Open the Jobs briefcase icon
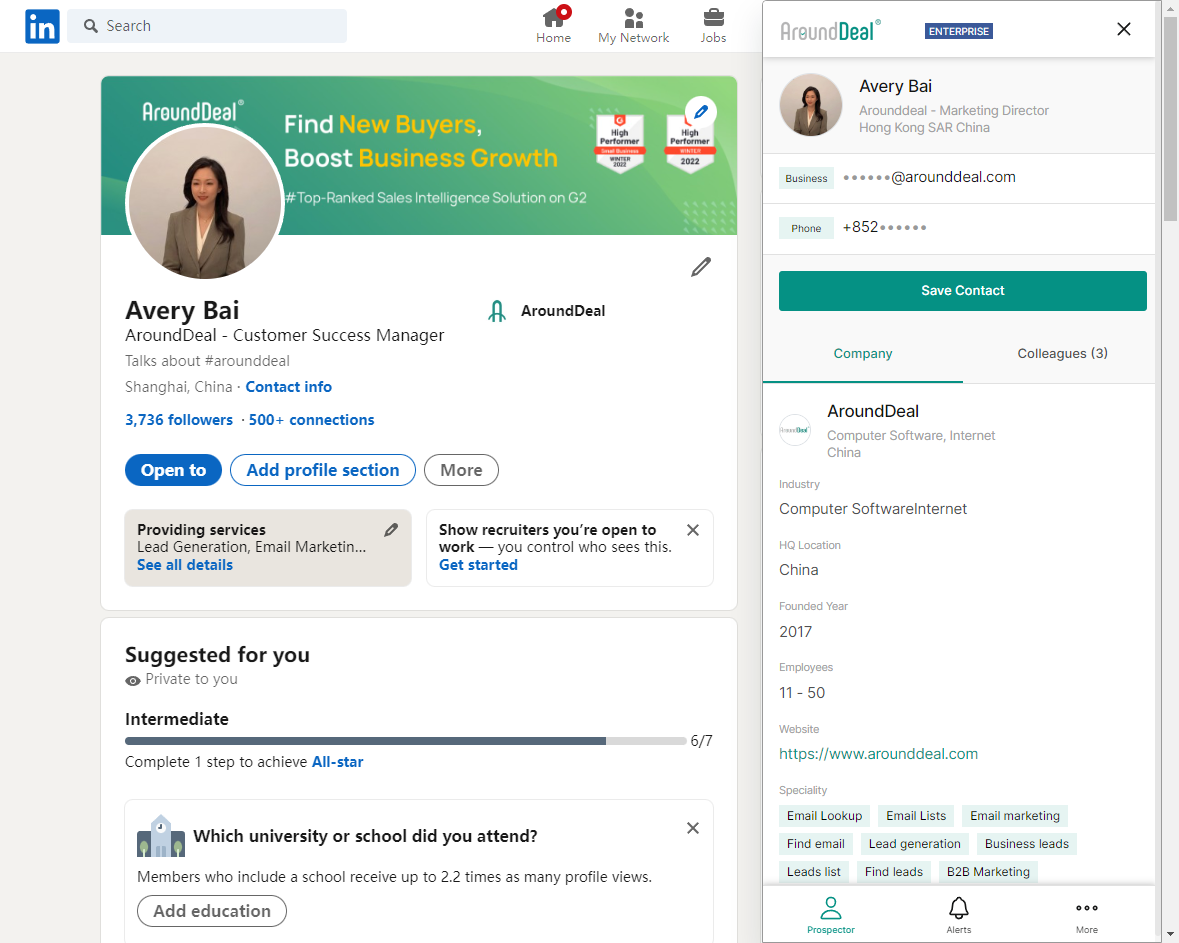The image size is (1179, 943). click(713, 18)
